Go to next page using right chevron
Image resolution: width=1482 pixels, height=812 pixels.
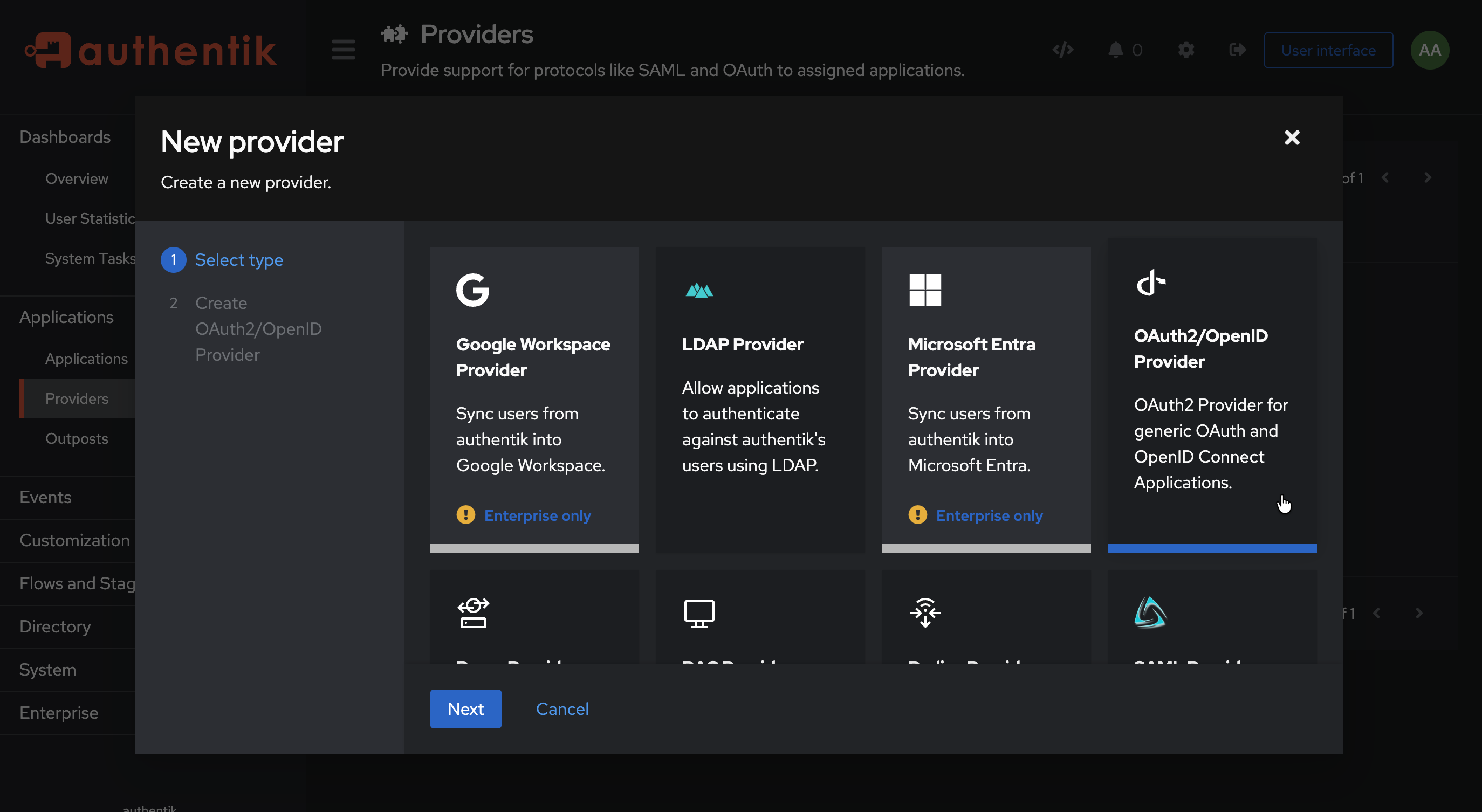(x=1428, y=177)
